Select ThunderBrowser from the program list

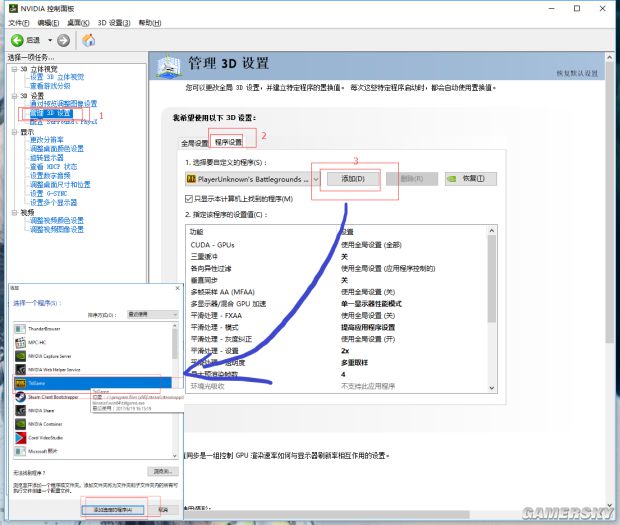(x=56, y=327)
